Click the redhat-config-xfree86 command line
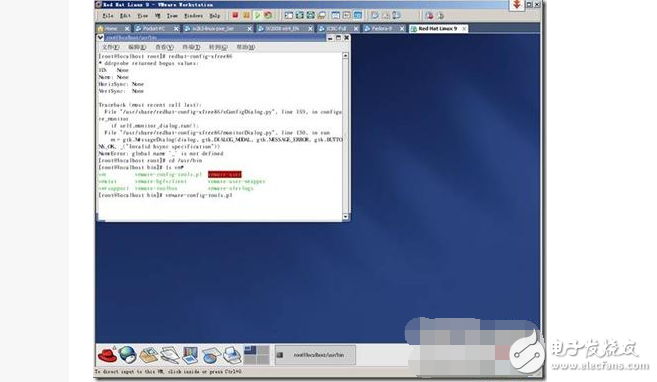This screenshot has height=382, width=657. click(x=165, y=56)
